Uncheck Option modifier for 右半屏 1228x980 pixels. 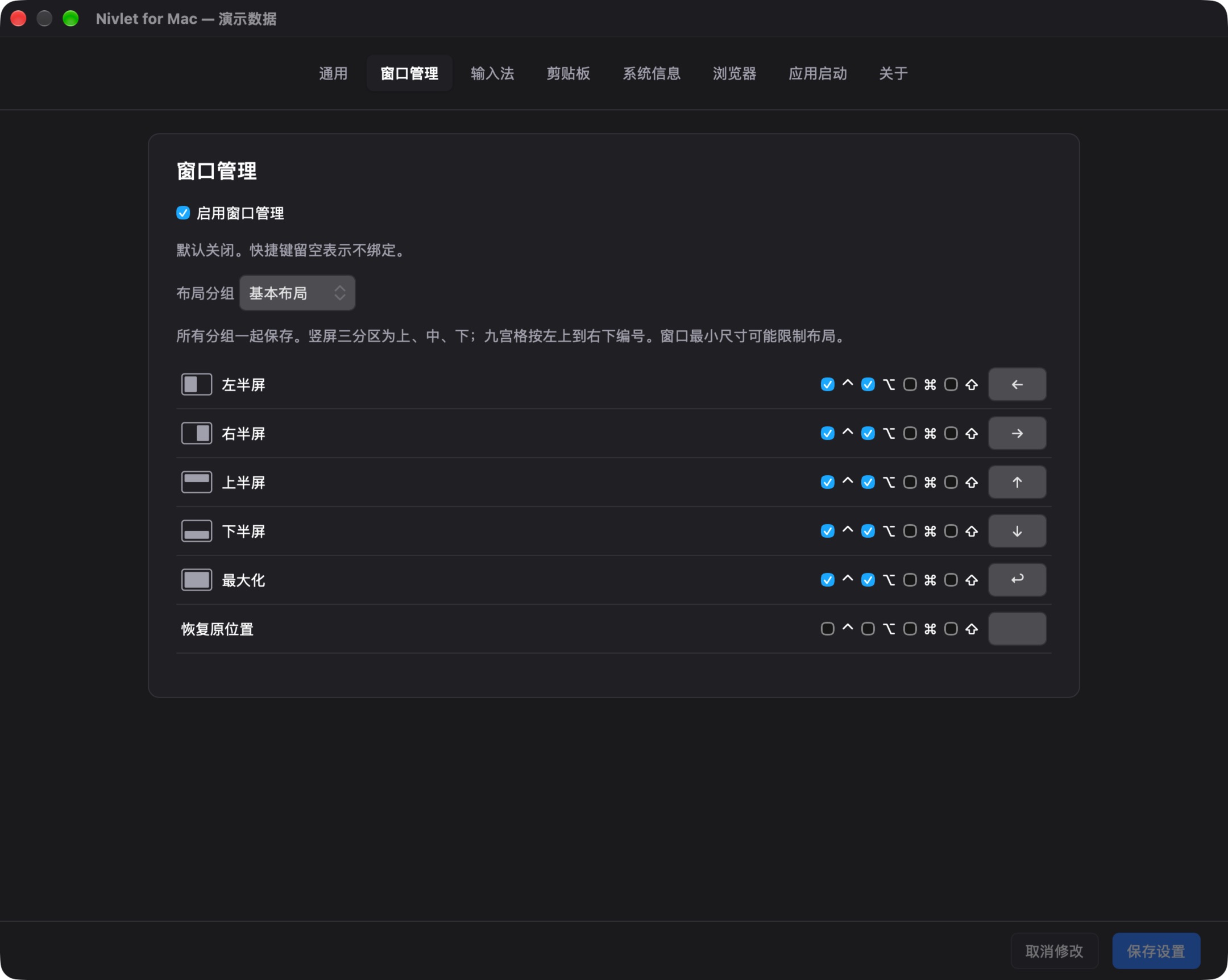coord(868,433)
